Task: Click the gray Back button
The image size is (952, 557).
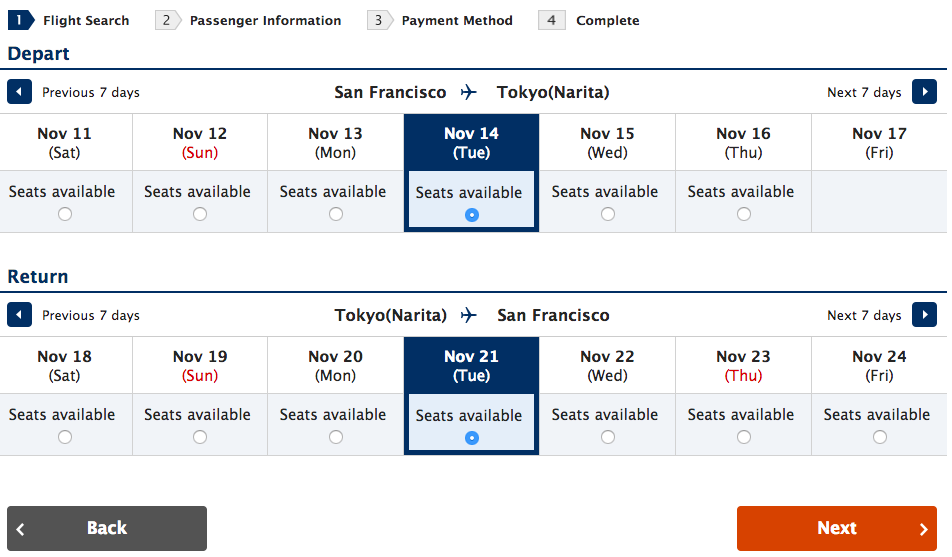Action: pyautogui.click(x=107, y=528)
